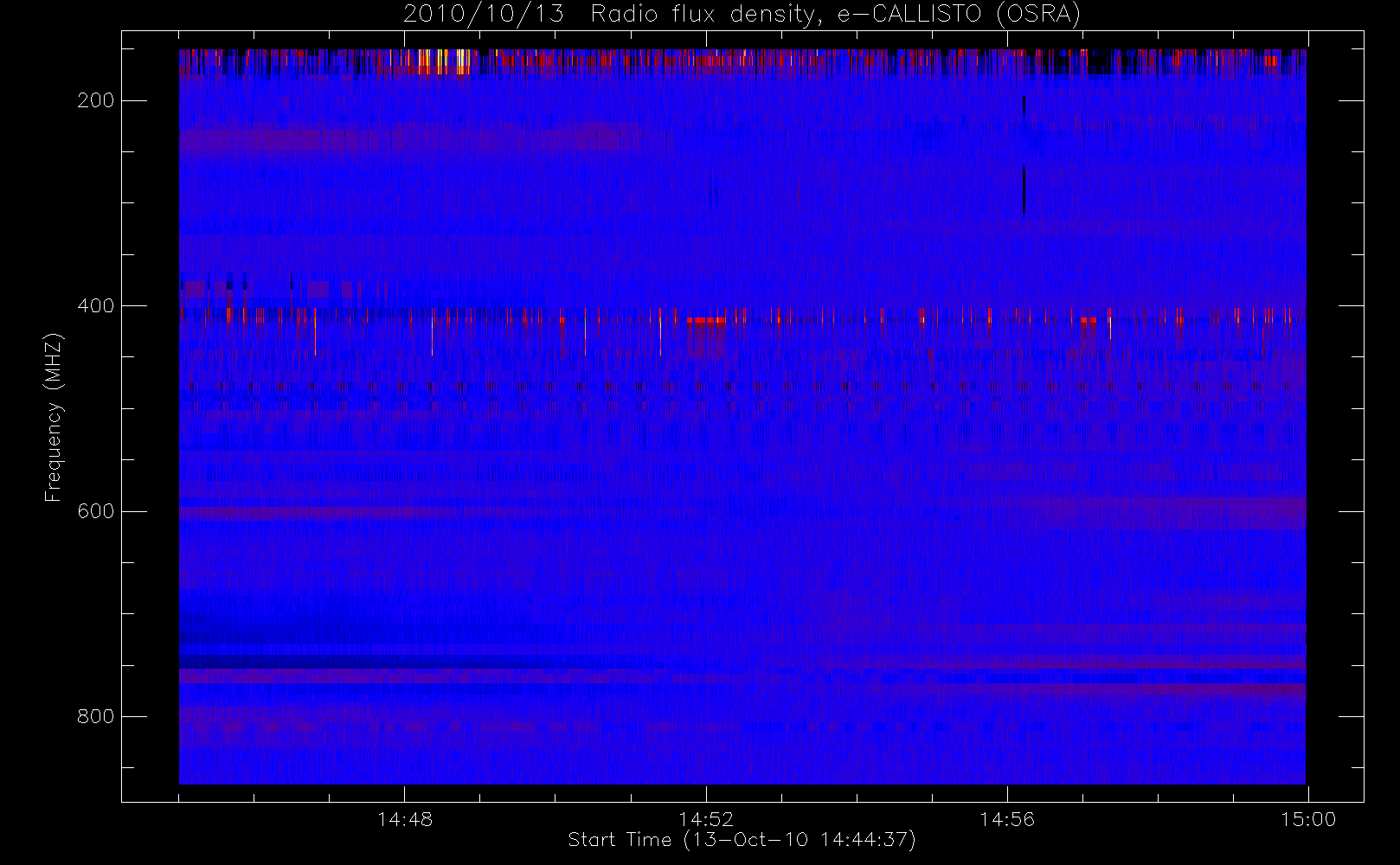Image resolution: width=1400 pixels, height=865 pixels.
Task: Click the bright red burst near 14:52 at 400 MHz
Action: tap(707, 320)
